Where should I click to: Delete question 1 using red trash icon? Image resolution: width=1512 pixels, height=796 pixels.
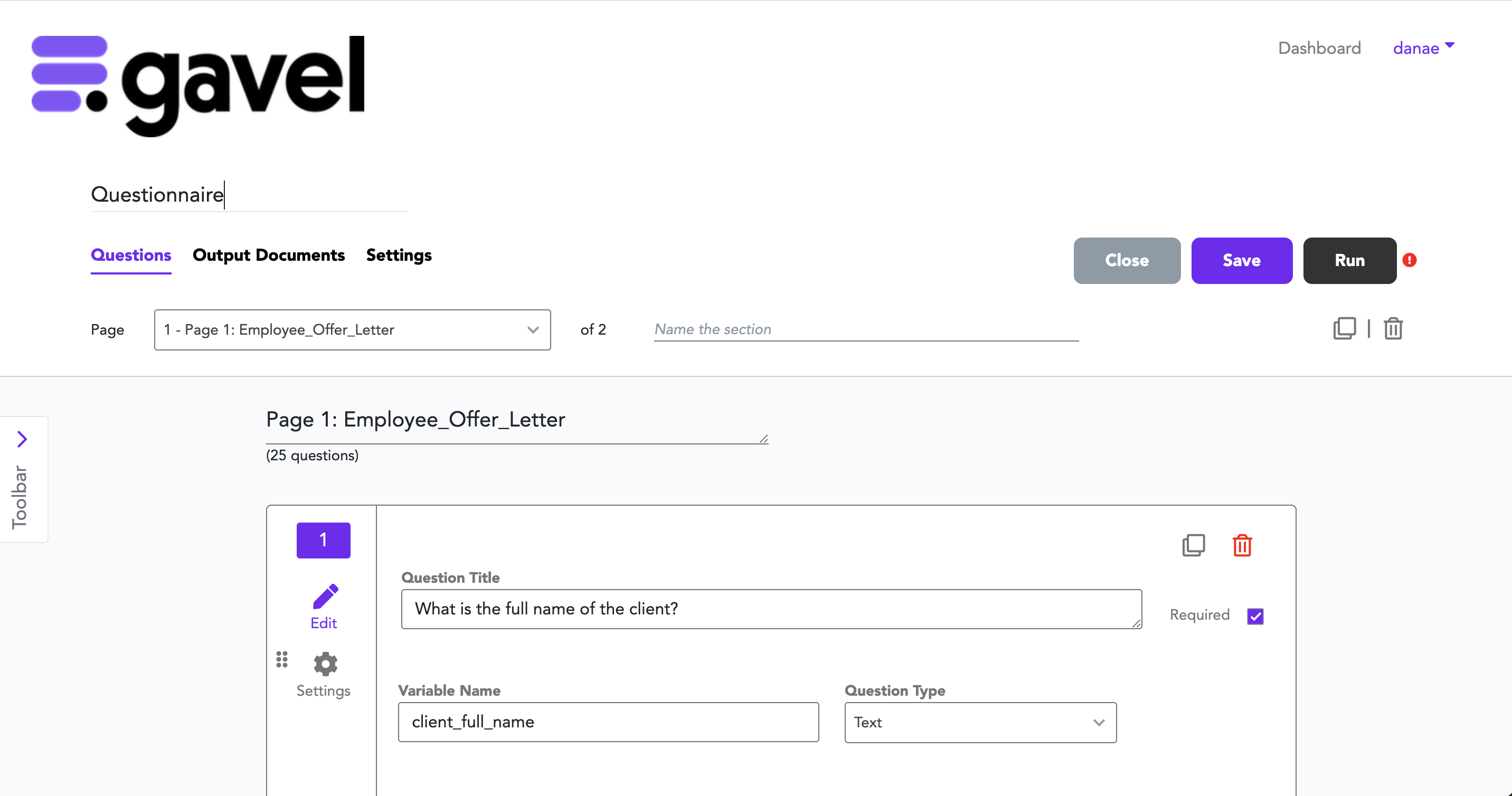pos(1242,545)
